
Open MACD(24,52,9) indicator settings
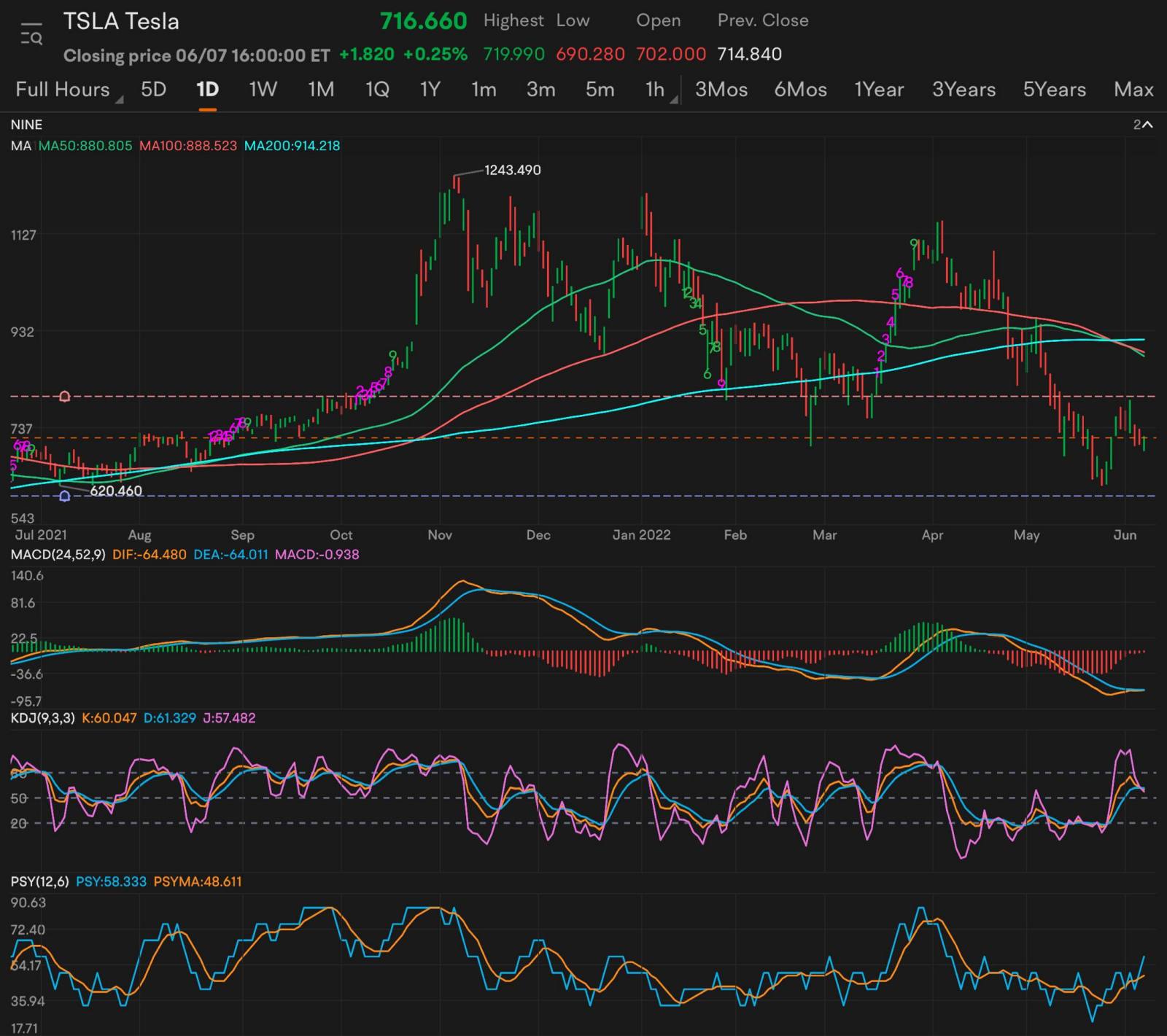(x=58, y=555)
